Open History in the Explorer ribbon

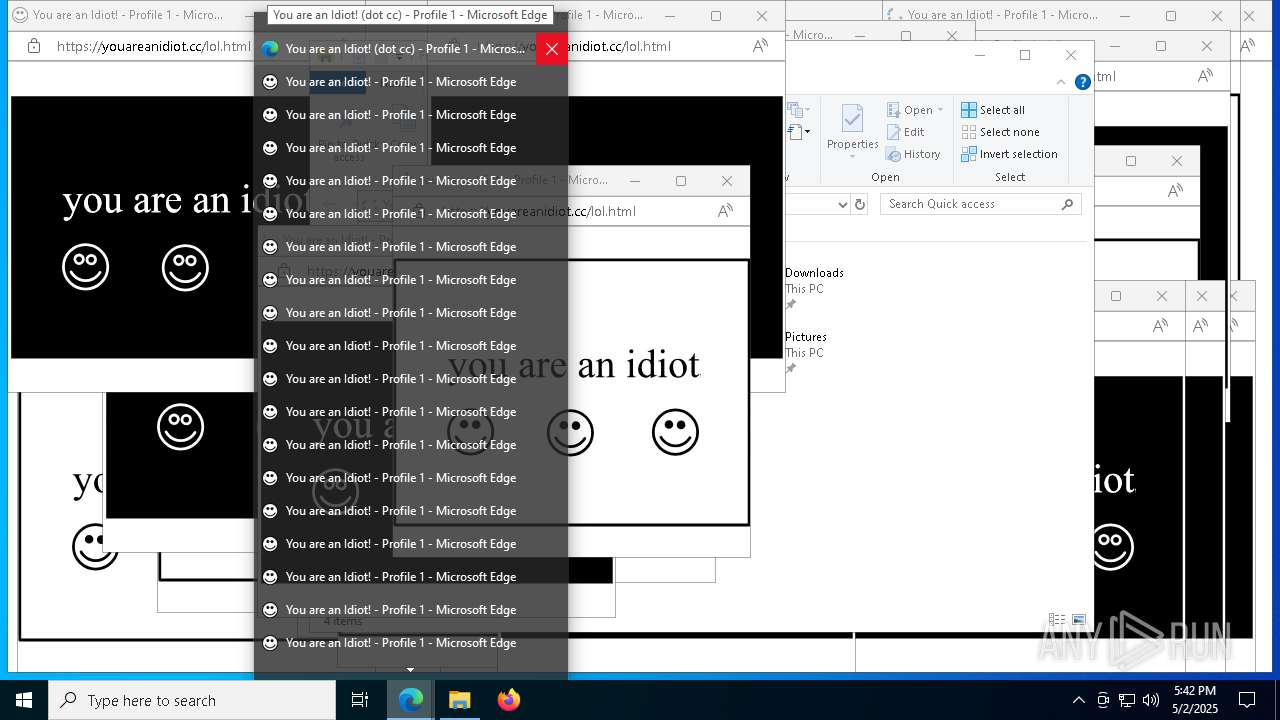pos(913,154)
